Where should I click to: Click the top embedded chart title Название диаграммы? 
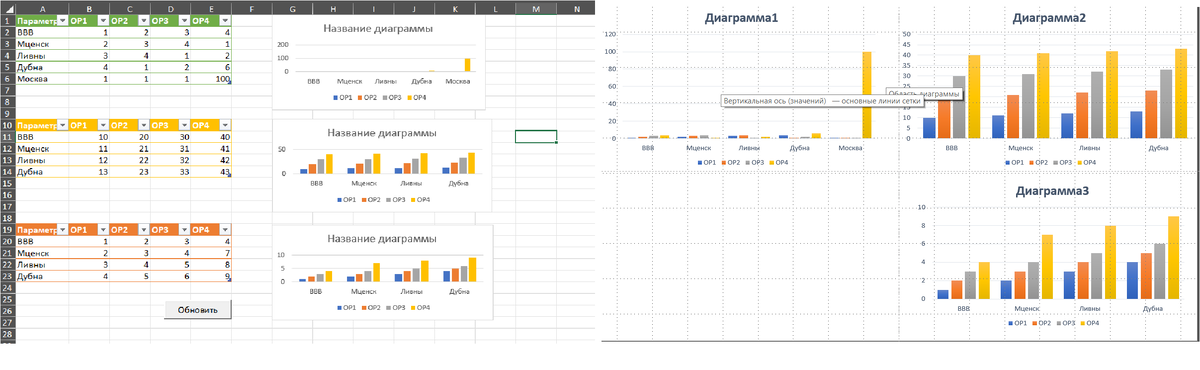click(x=379, y=29)
